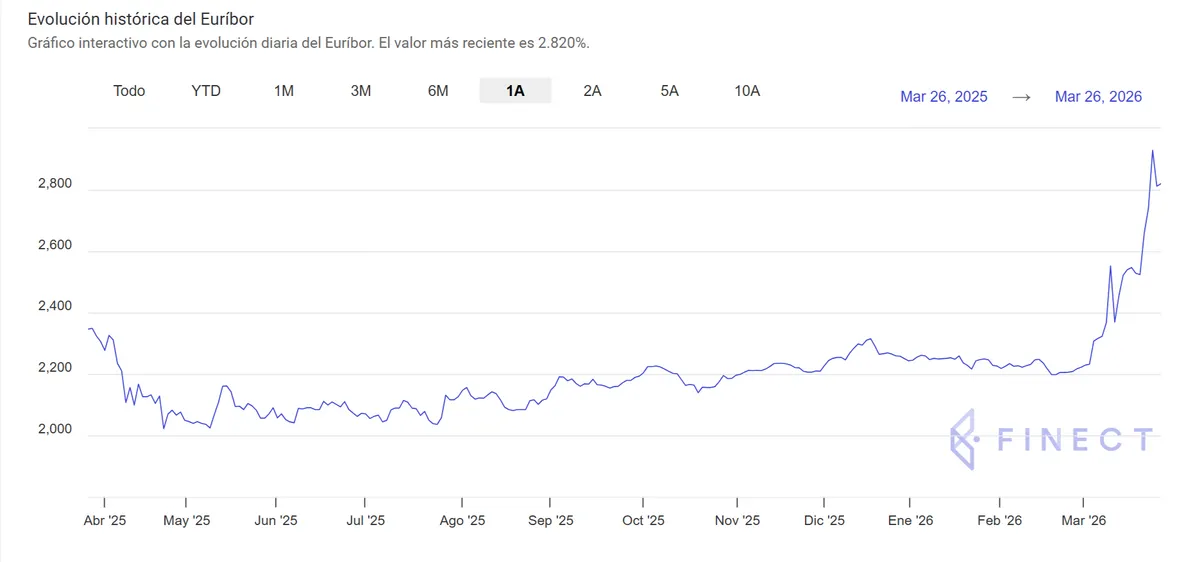
Task: View the 5A history range
Action: coord(670,91)
